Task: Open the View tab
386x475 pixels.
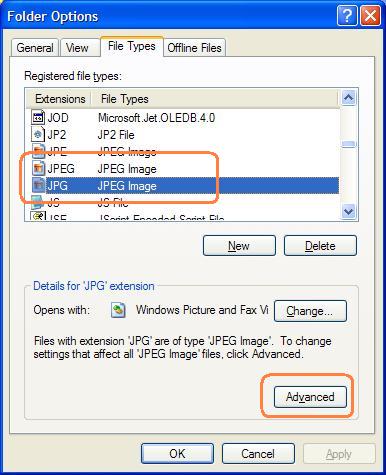Action: pyautogui.click(x=77, y=48)
